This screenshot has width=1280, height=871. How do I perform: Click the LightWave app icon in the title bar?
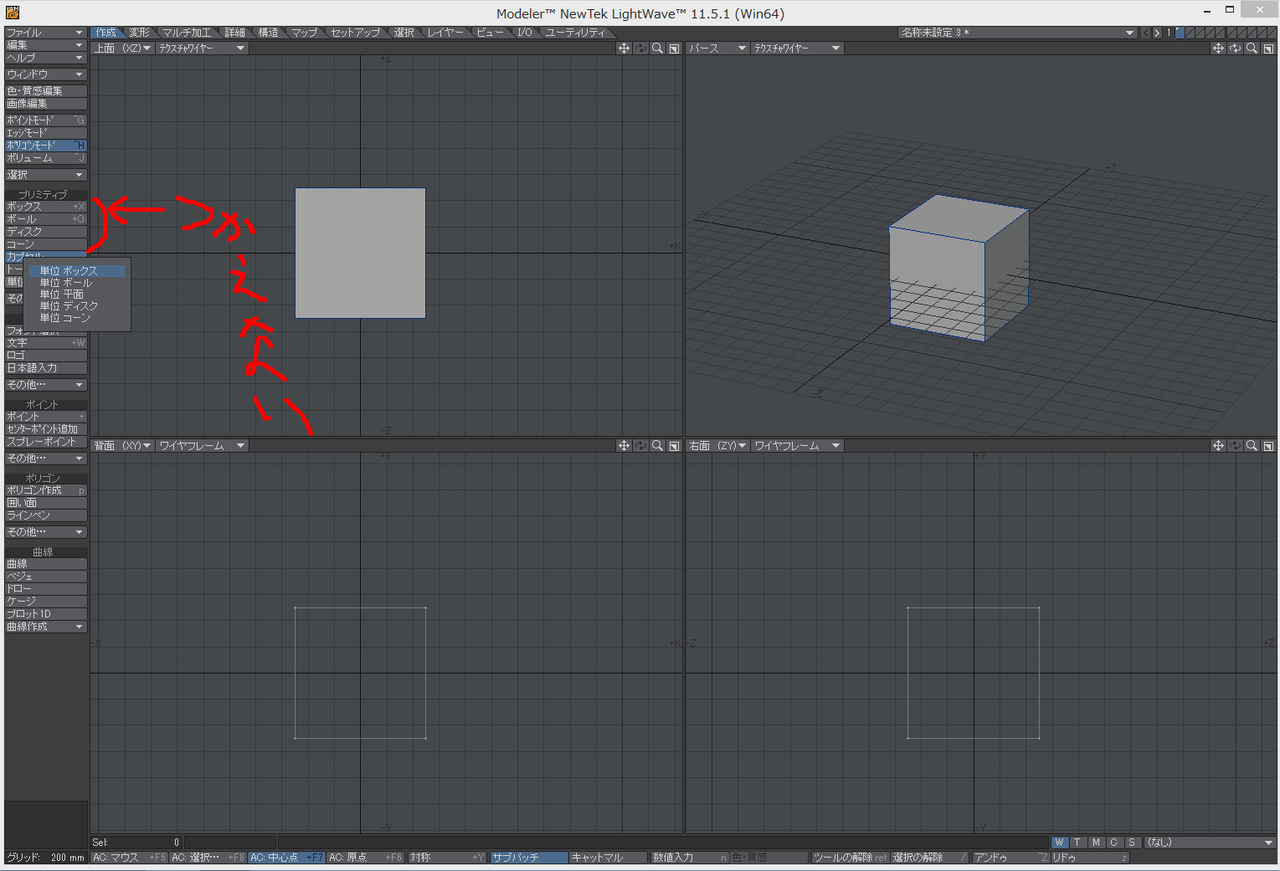click(11, 12)
